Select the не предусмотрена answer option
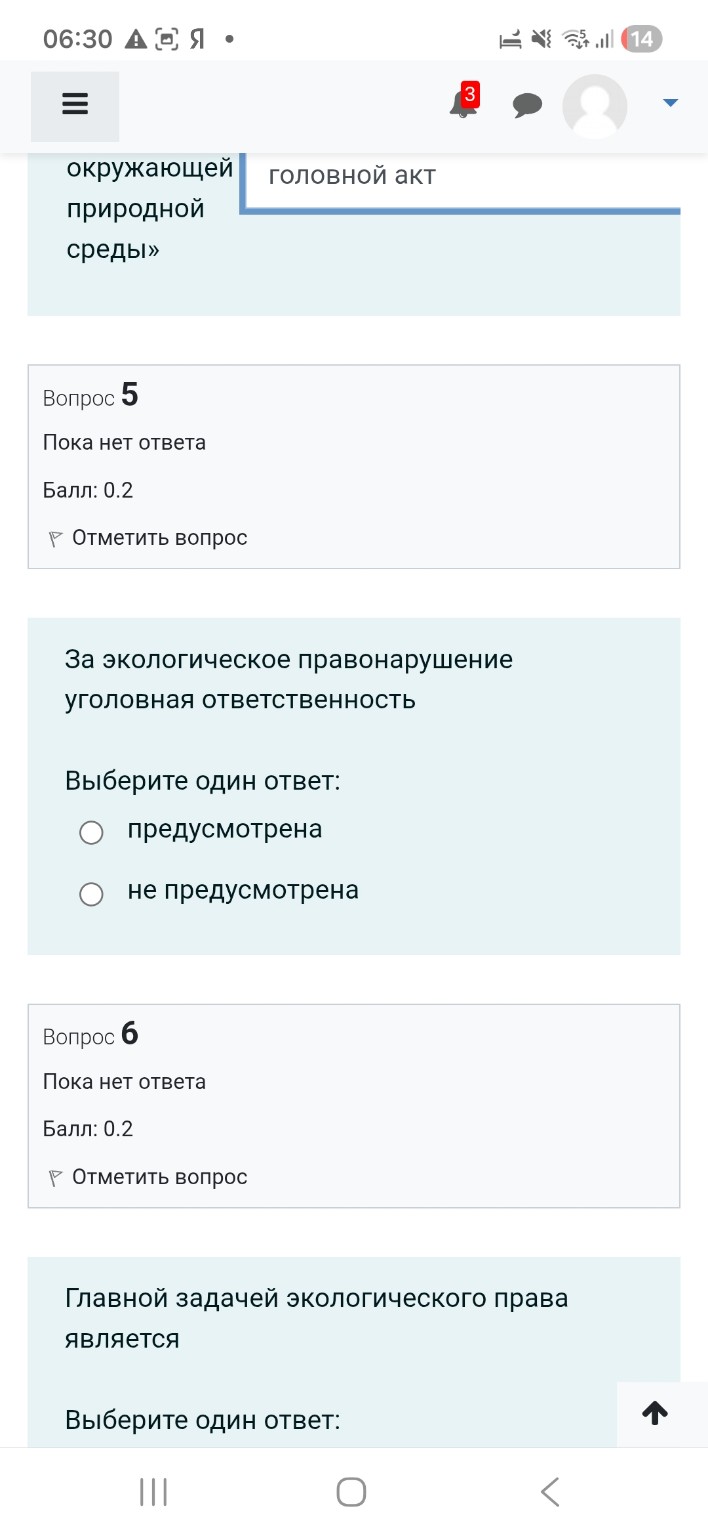This screenshot has height=1536, width=708. tap(91, 894)
